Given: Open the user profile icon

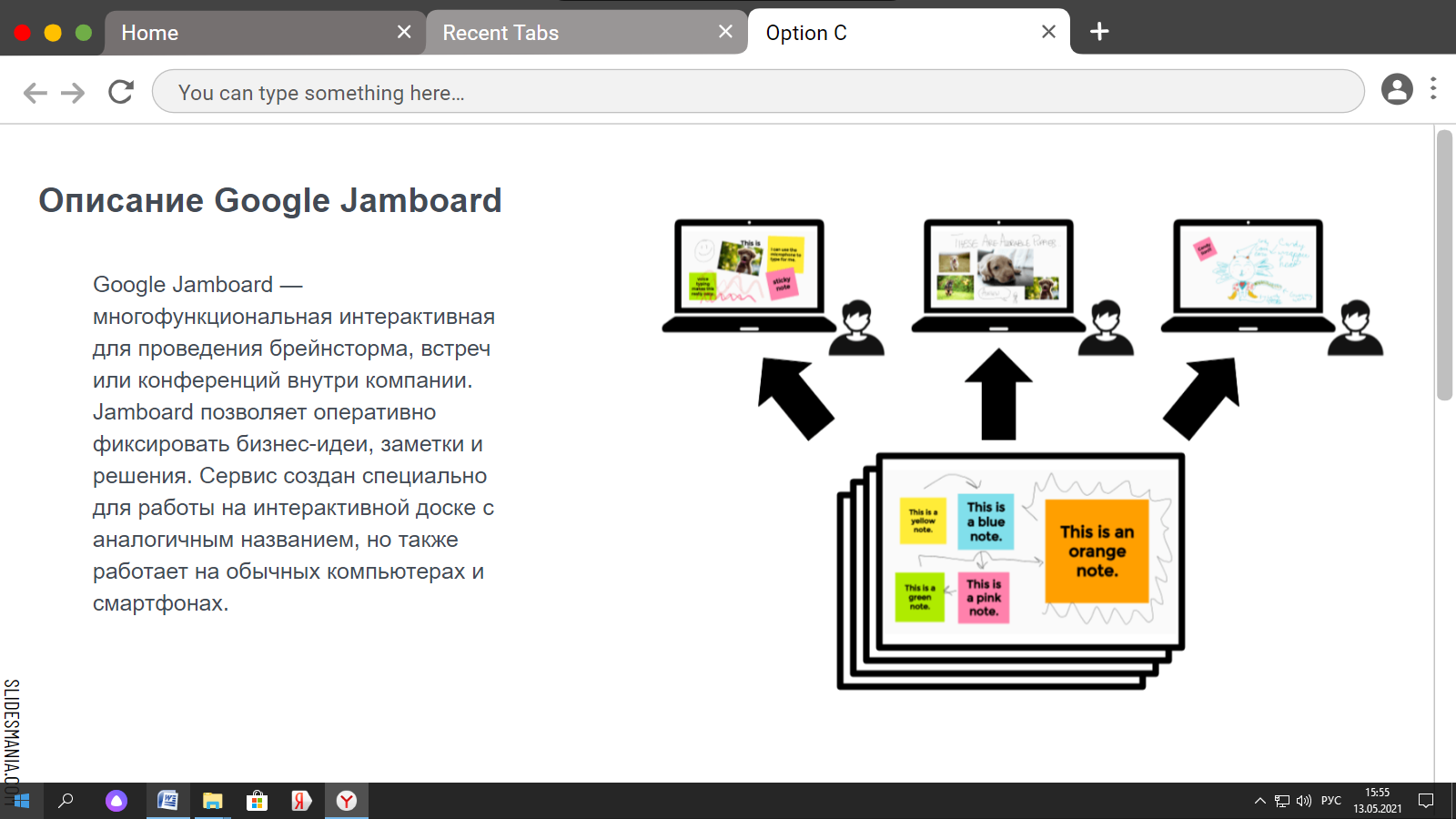Looking at the screenshot, I should [x=1397, y=89].
